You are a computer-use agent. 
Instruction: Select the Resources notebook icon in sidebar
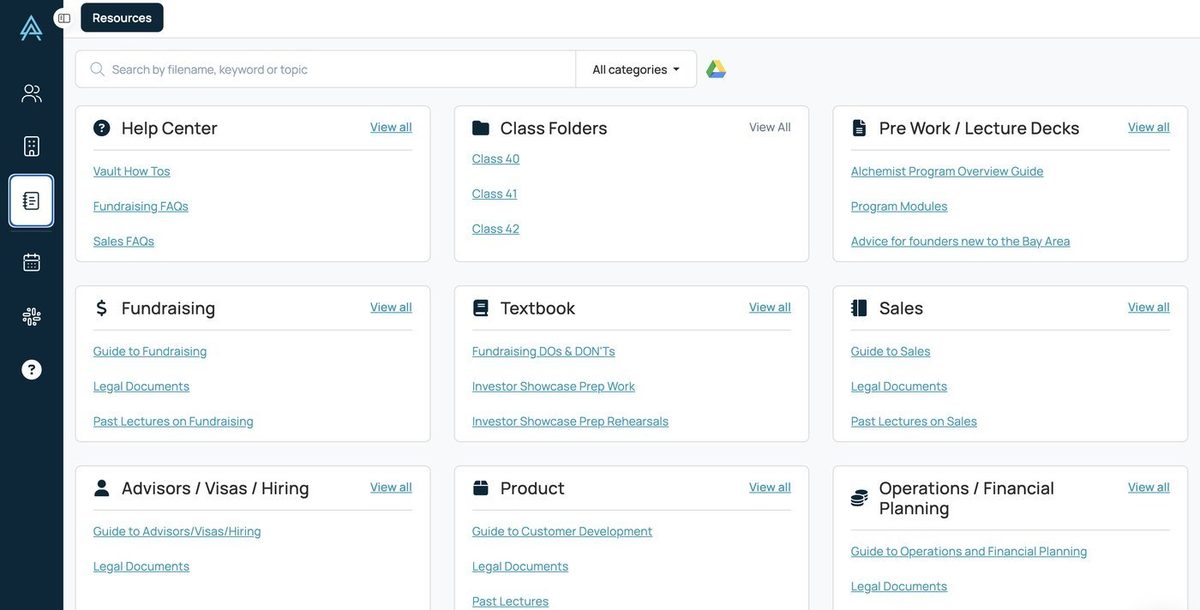pos(31,201)
